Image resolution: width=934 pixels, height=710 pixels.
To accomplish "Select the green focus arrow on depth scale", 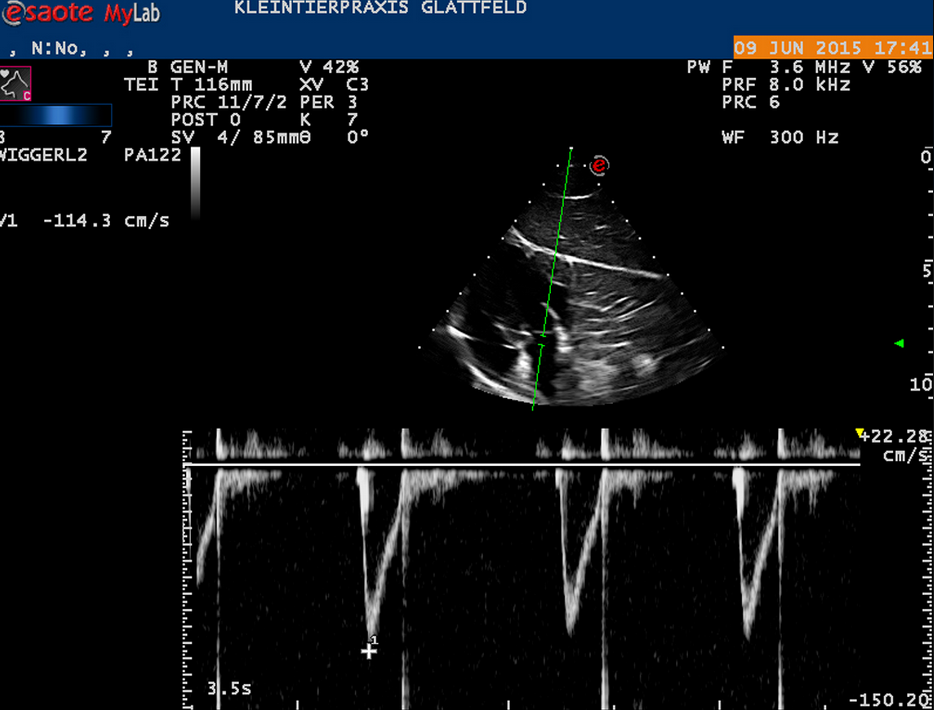I will pos(899,343).
